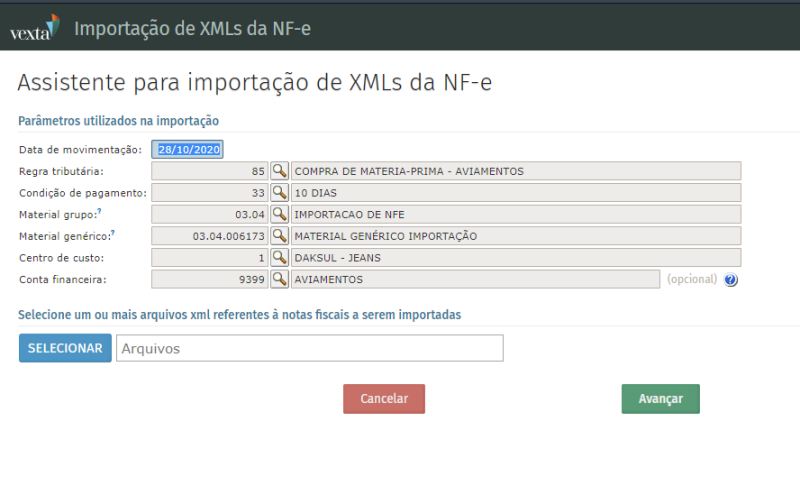Click magnifier next to Material grupo

coord(280,214)
